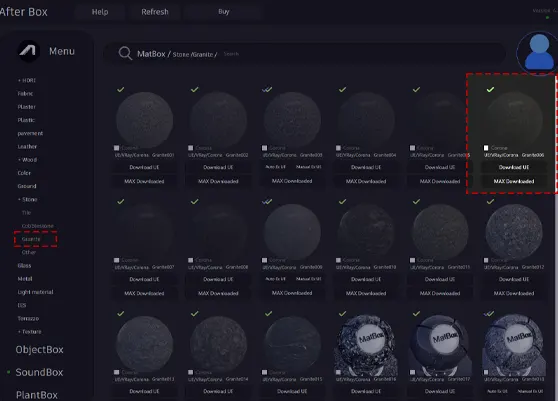Click the After Box logo icon beside Menu

pyautogui.click(x=28, y=51)
